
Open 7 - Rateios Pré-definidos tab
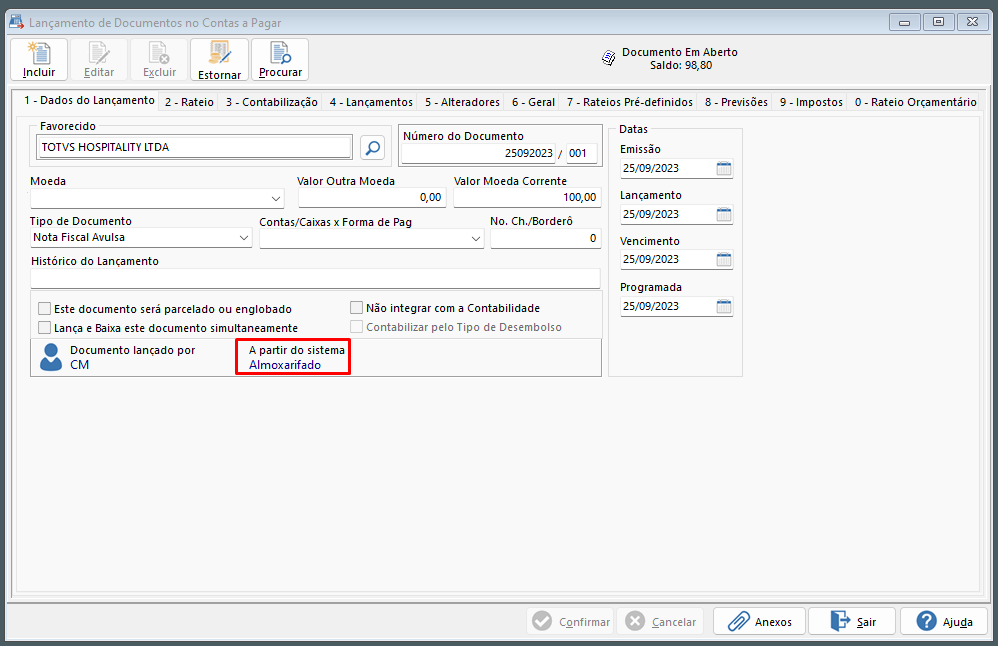(629, 102)
